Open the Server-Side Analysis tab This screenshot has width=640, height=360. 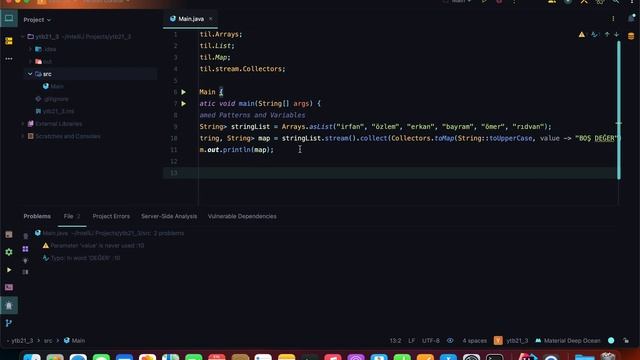click(x=169, y=216)
